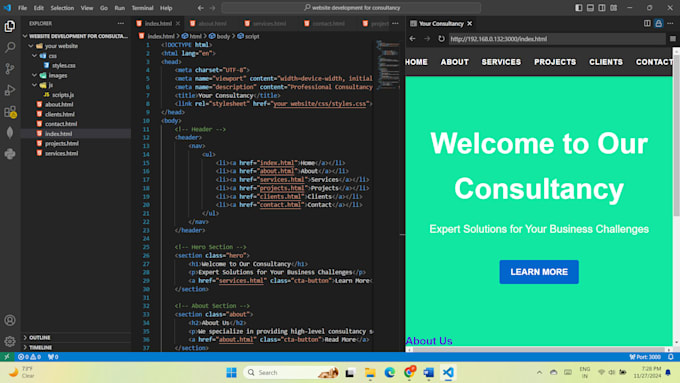680x383 pixels.
Task: Open Microsoft Edge from taskbar
Action: (x=389, y=373)
